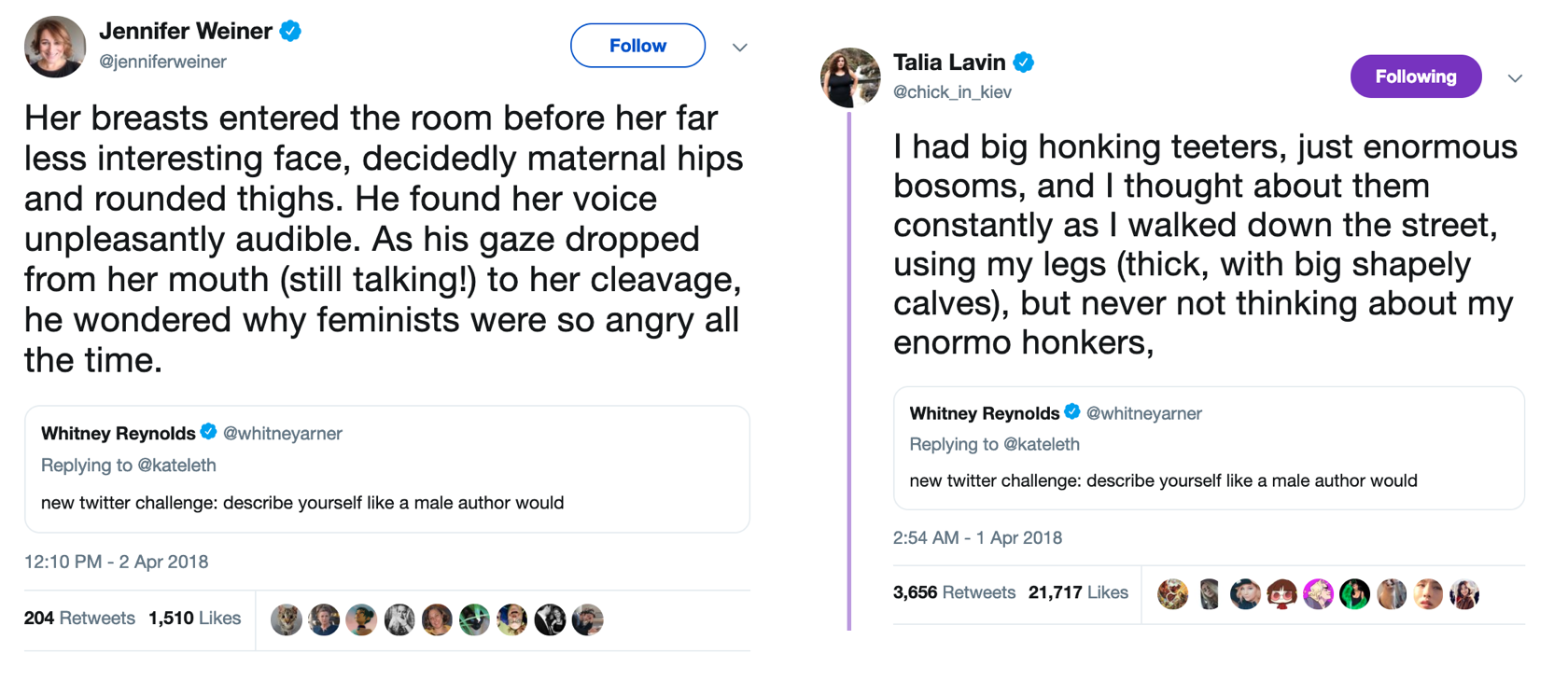Open the @jenniferweiner handle link
Image resolution: width=1568 pixels, height=681 pixels.
click(x=163, y=62)
